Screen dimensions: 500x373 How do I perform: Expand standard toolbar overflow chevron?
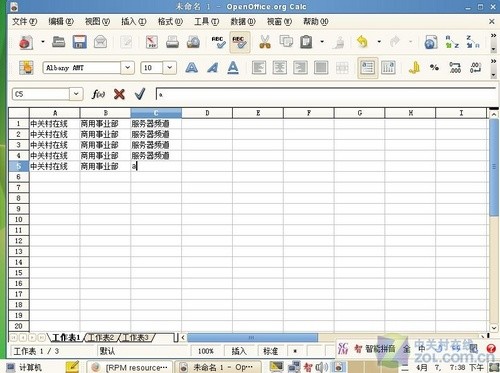pos(494,35)
